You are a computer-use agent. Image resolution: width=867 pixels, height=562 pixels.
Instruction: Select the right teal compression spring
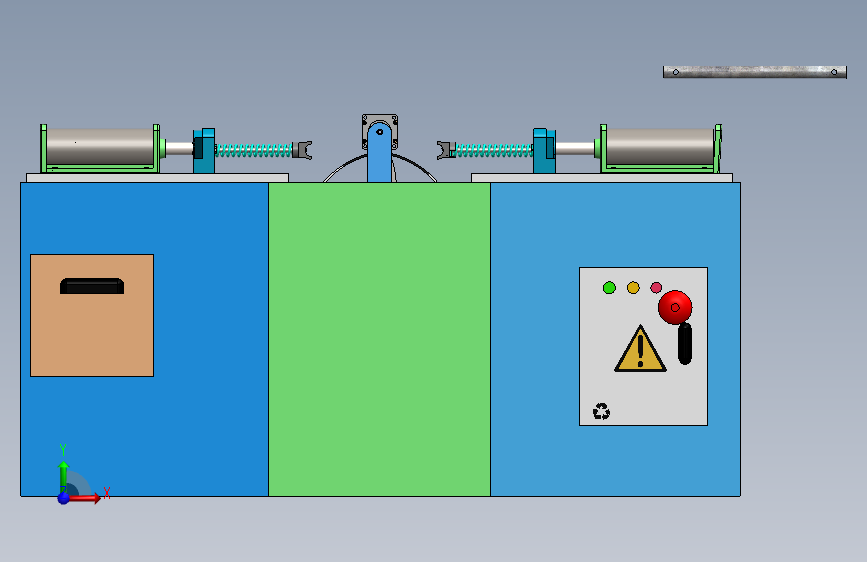tap(494, 150)
